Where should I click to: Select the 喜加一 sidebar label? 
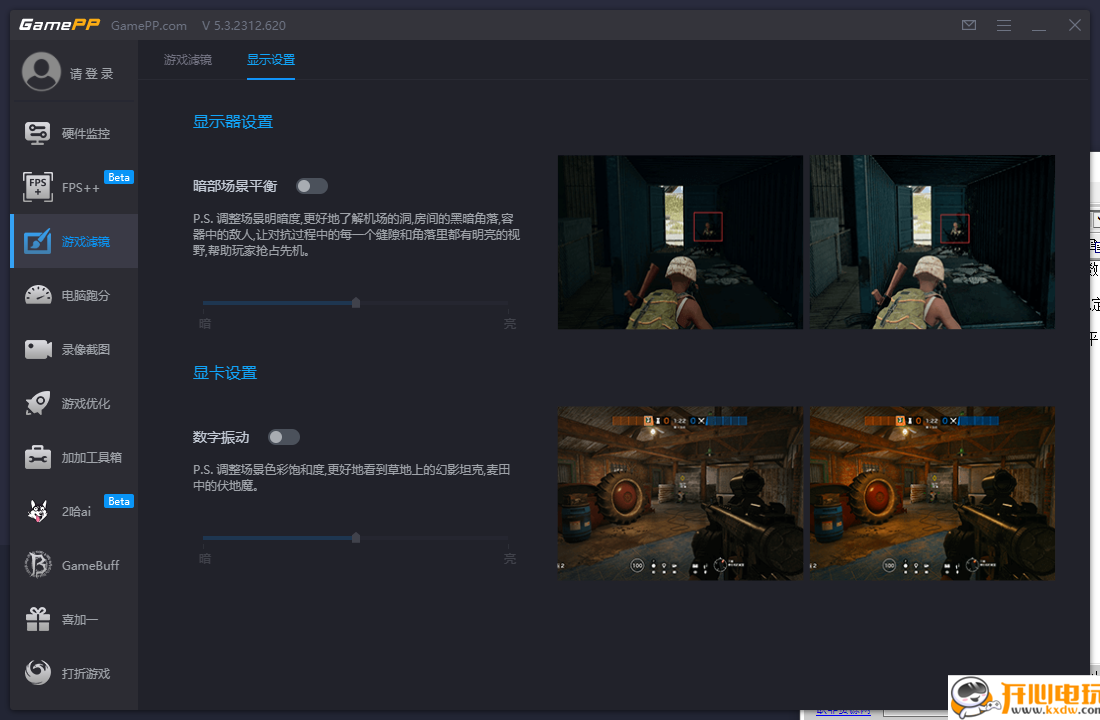point(80,620)
